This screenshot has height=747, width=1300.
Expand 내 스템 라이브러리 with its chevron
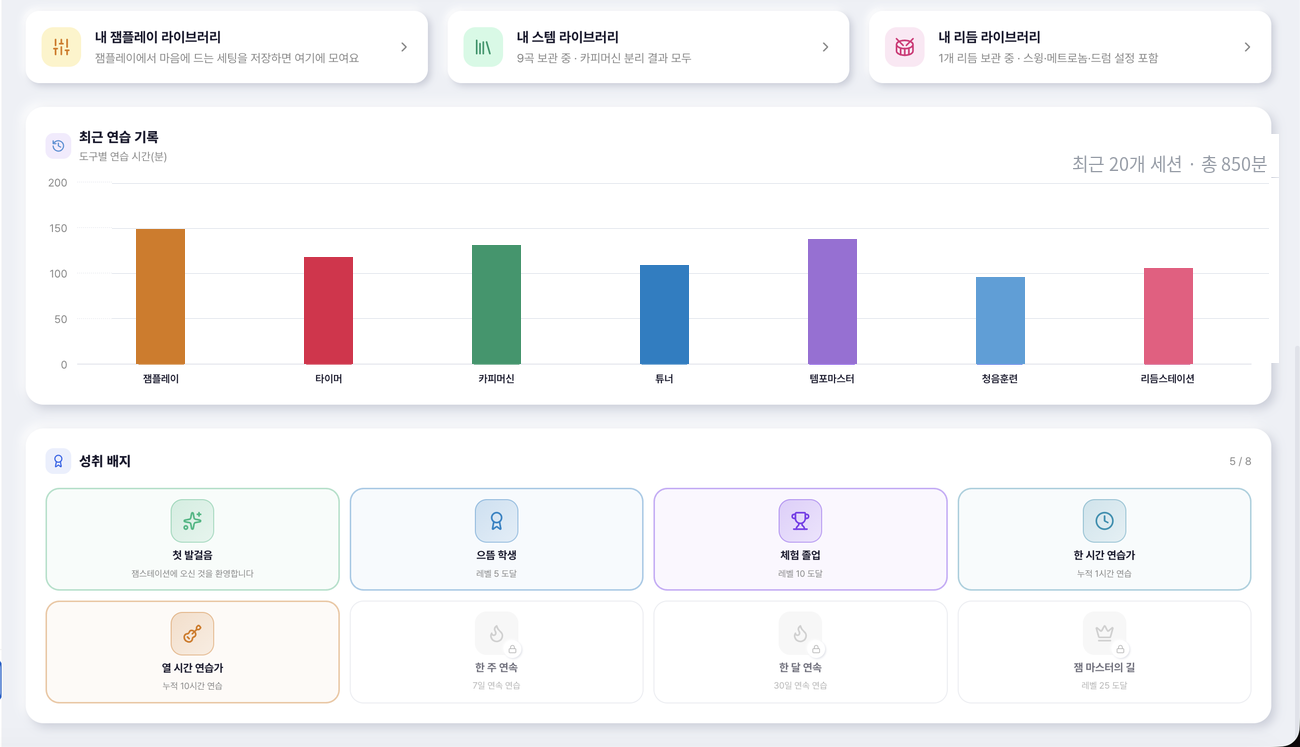(825, 47)
